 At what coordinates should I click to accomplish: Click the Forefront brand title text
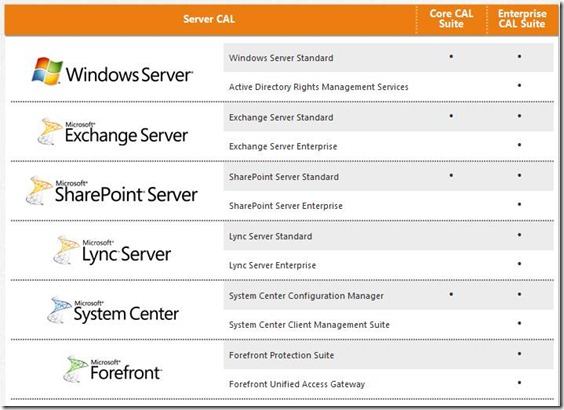[126, 373]
